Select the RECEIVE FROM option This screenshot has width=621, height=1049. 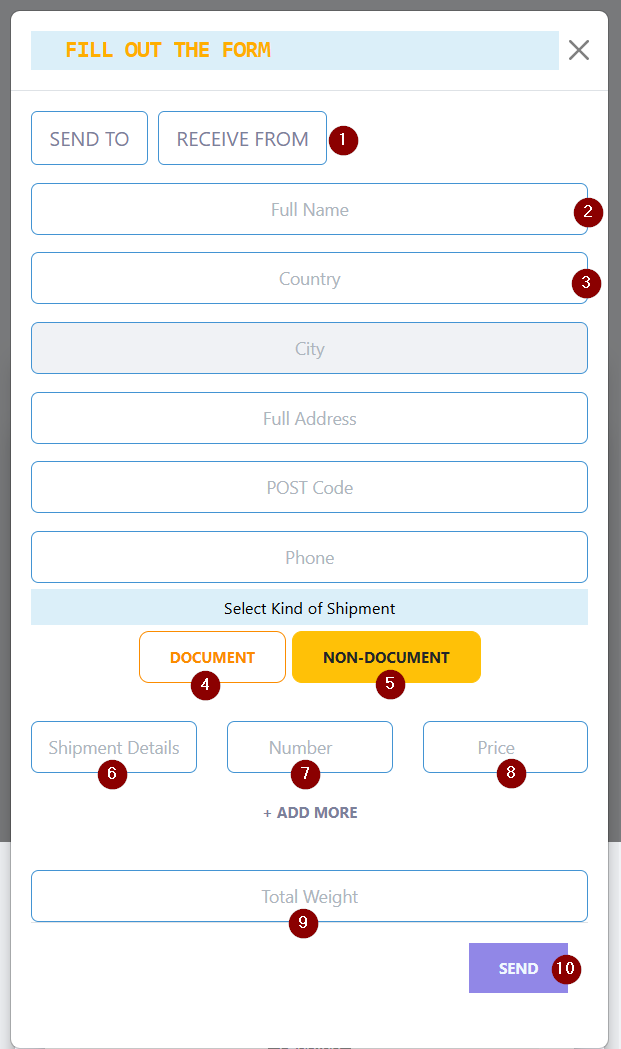coord(242,138)
